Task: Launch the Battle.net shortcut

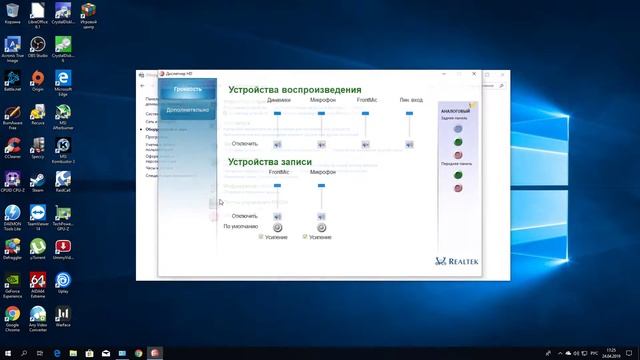Action: (12, 80)
